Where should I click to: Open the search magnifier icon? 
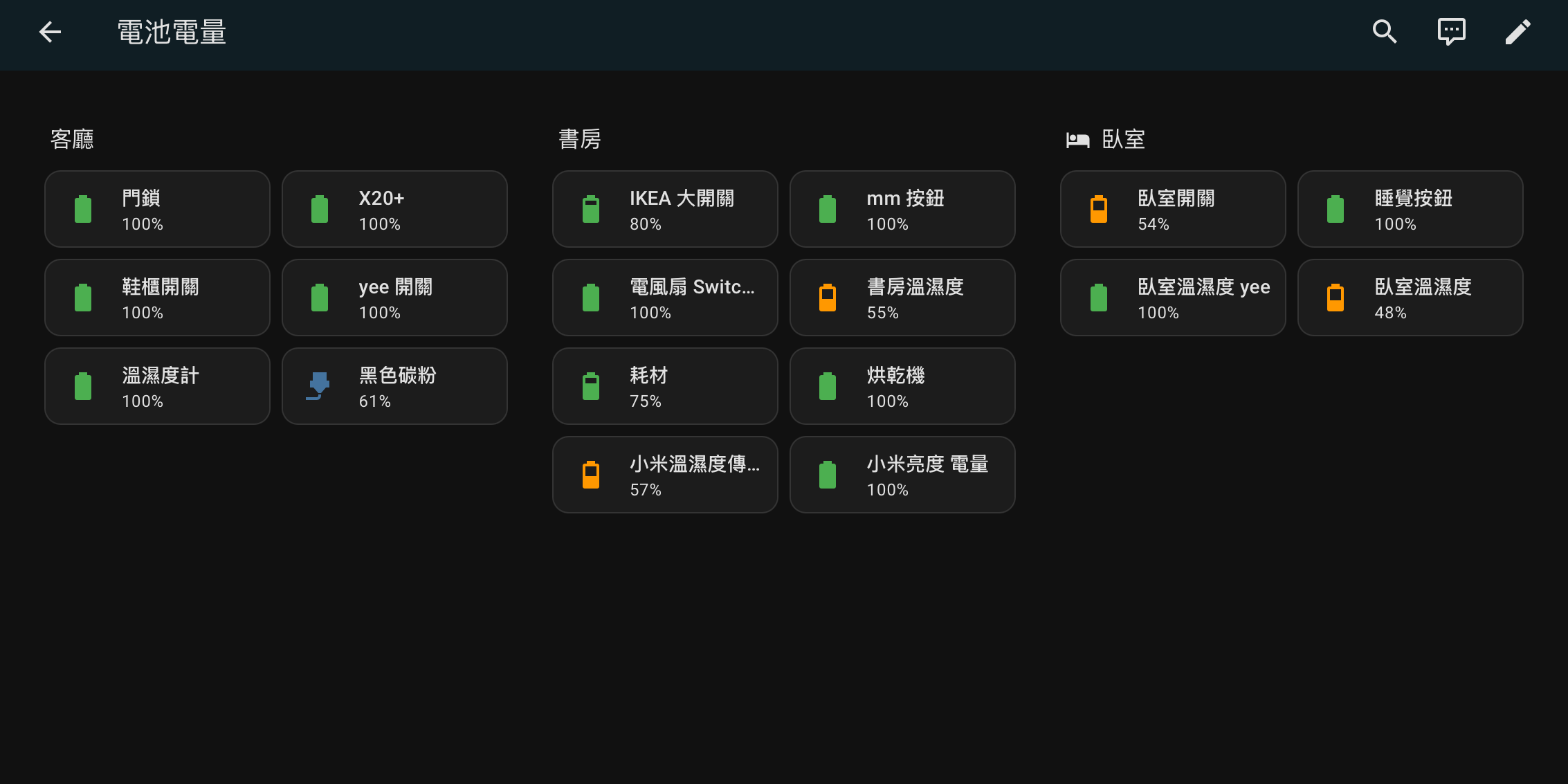[x=1385, y=32]
